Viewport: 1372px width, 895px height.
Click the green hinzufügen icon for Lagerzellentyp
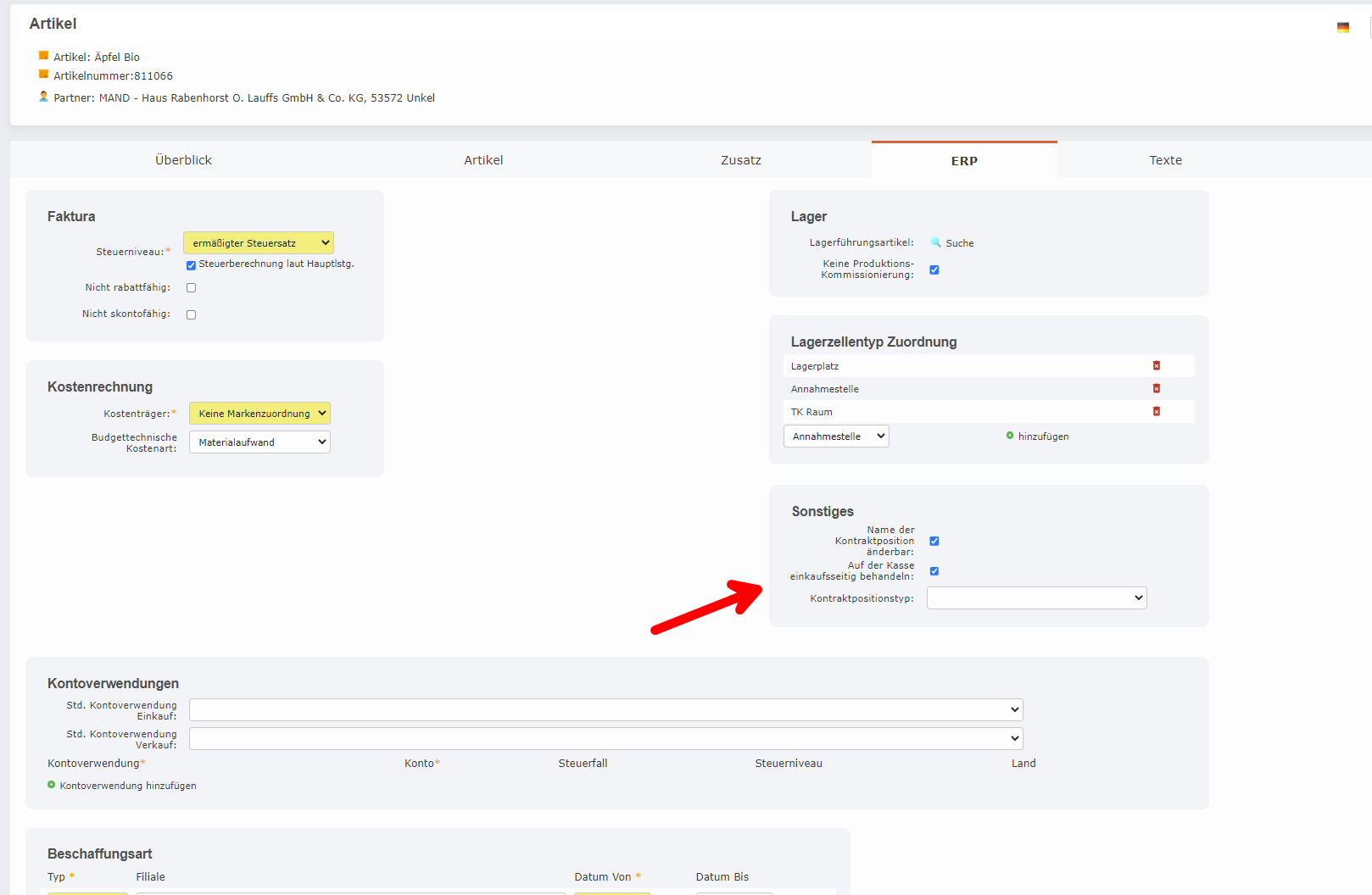1009,436
